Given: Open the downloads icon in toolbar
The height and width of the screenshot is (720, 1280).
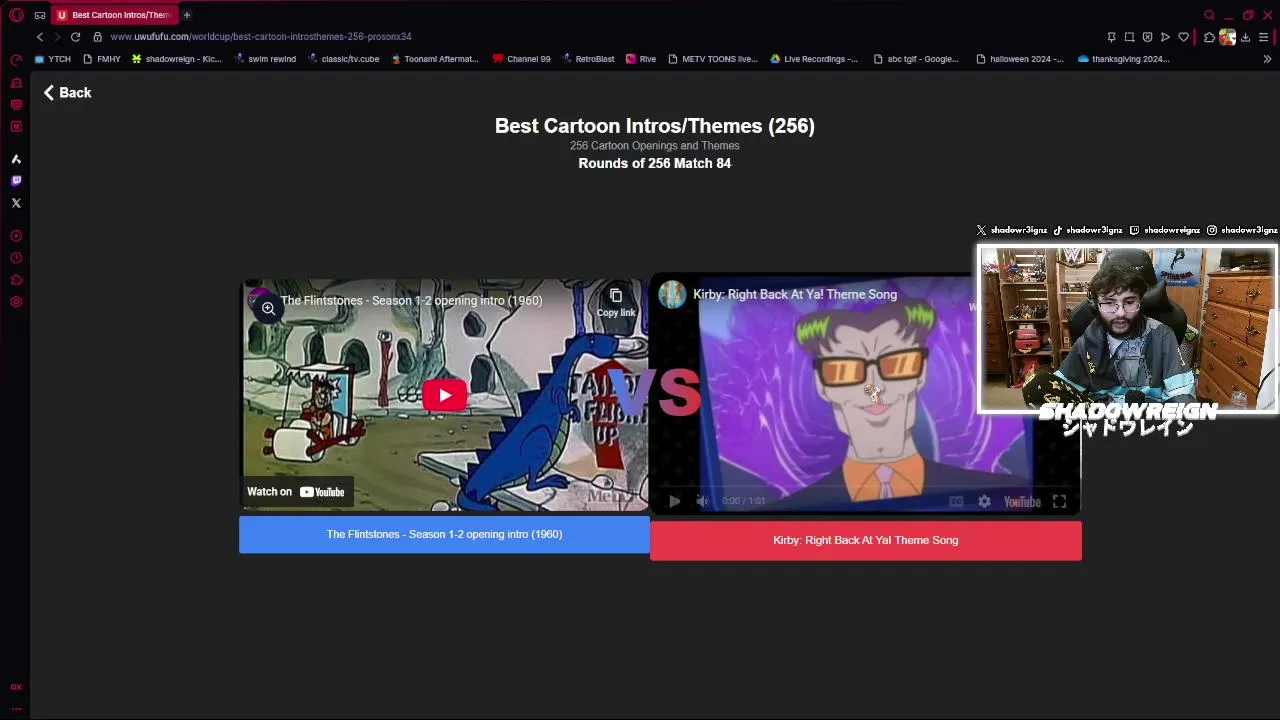Looking at the screenshot, I should 1245,37.
